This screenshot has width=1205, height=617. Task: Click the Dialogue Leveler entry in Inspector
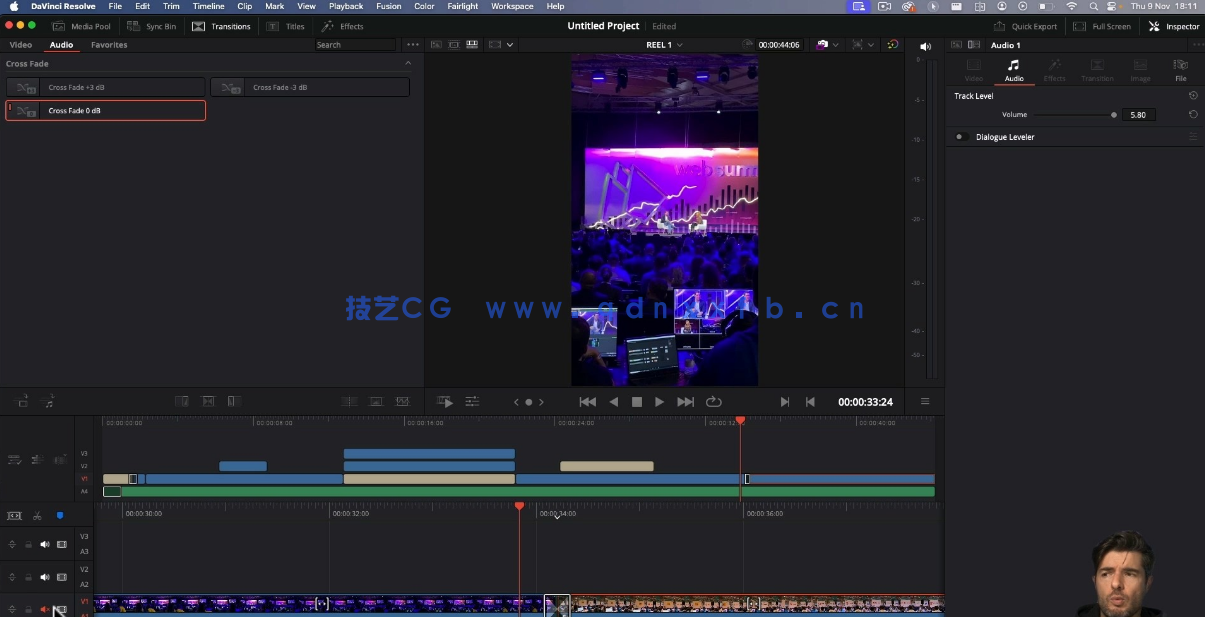[1005, 137]
